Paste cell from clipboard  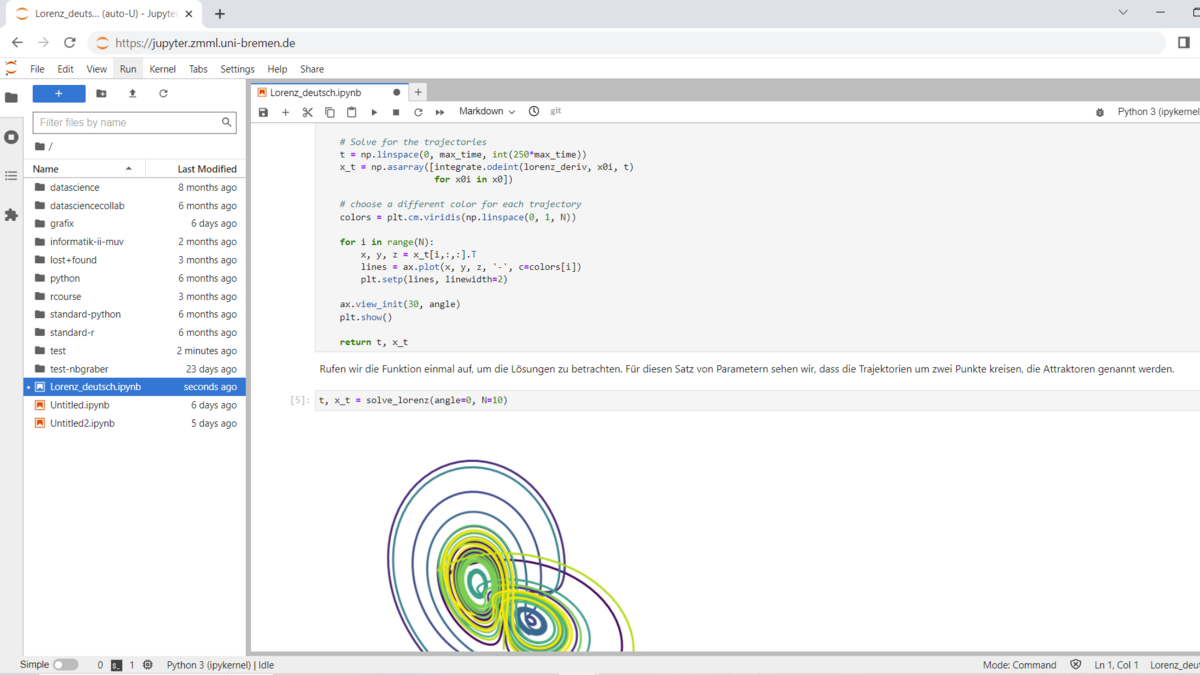coord(351,112)
